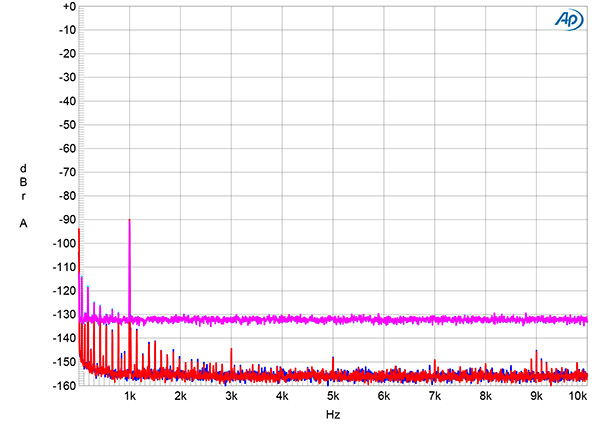Select the -90 y-axis tick label
The image size is (600, 427).
click(x=65, y=219)
